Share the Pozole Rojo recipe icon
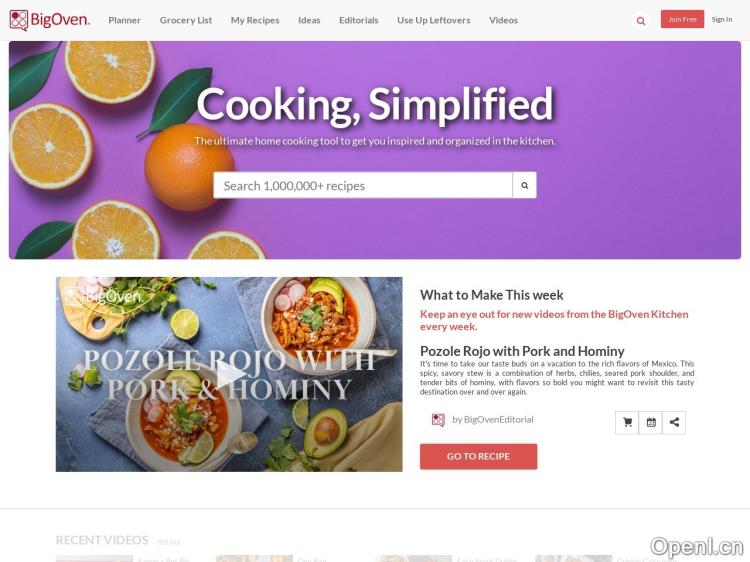Screen dimensions: 750x562 point(674,422)
